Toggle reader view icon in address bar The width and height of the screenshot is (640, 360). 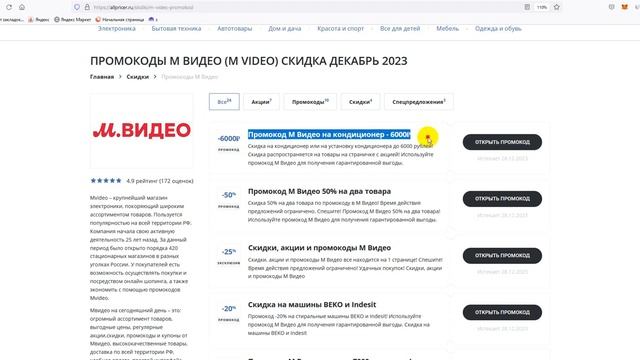pos(527,7)
